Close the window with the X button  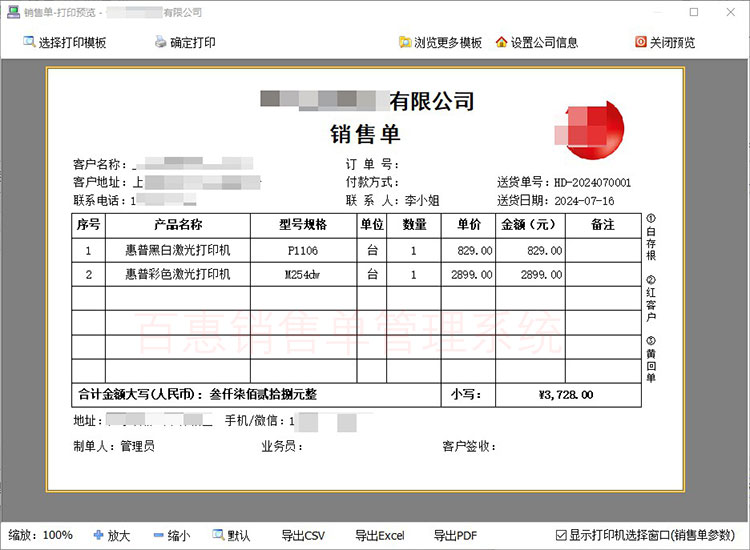pyautogui.click(x=730, y=12)
